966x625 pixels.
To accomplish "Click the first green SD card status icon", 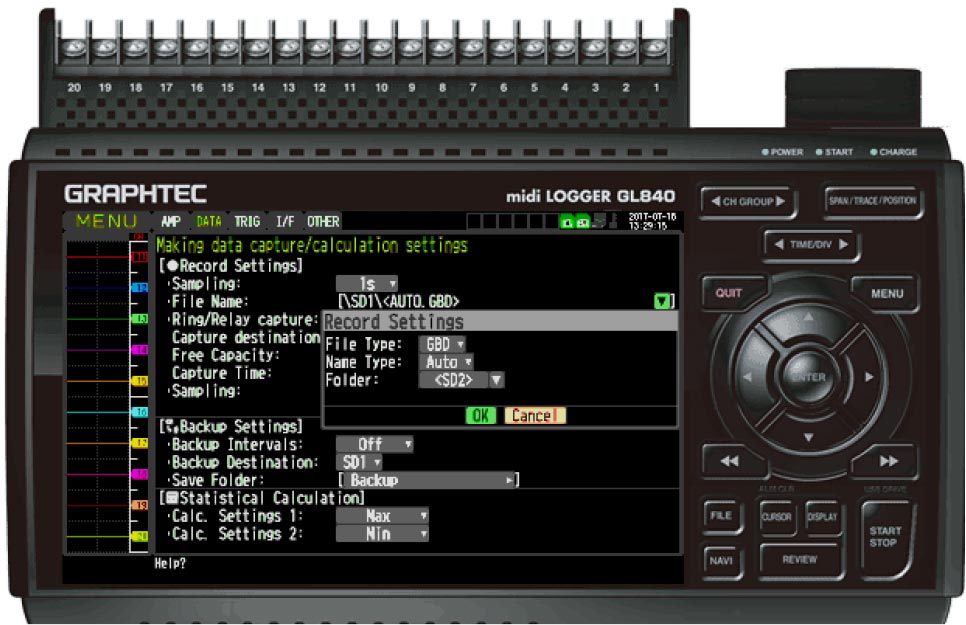I will click(567, 222).
